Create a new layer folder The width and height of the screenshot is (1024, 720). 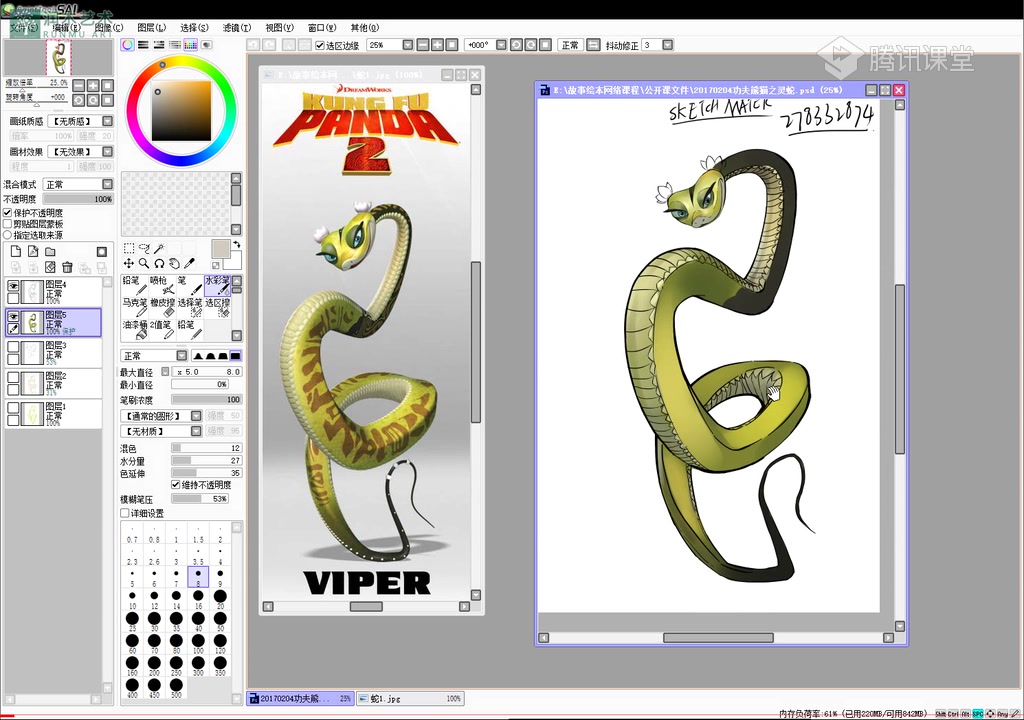point(50,252)
